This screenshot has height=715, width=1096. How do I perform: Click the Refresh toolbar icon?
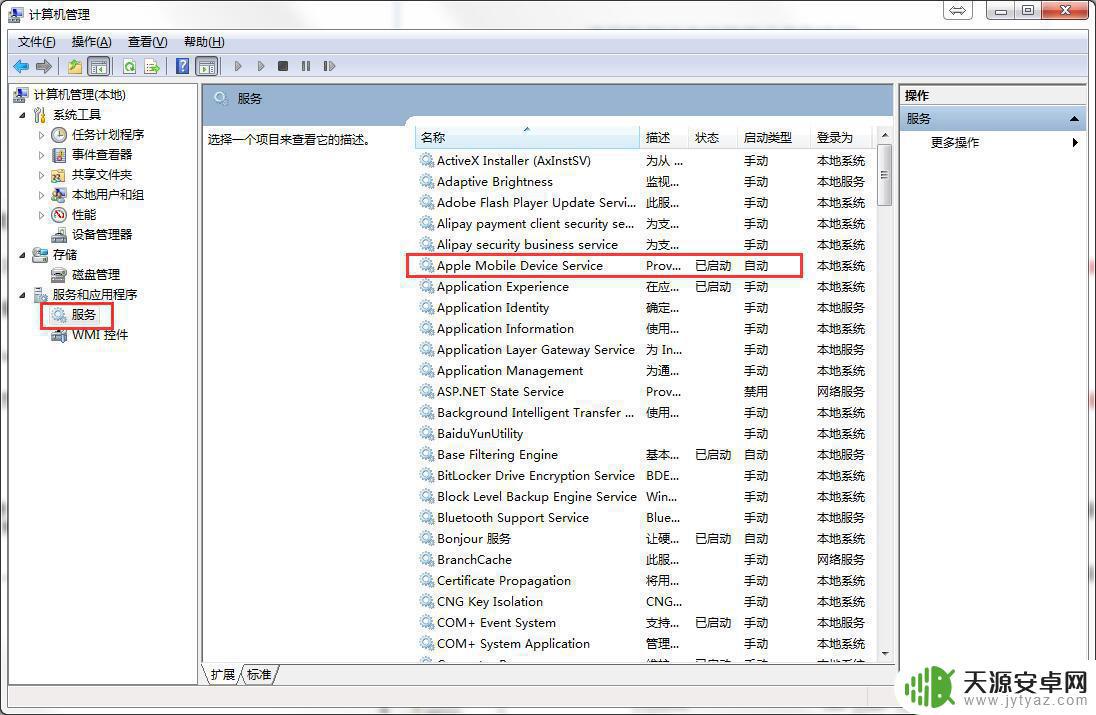(x=129, y=66)
